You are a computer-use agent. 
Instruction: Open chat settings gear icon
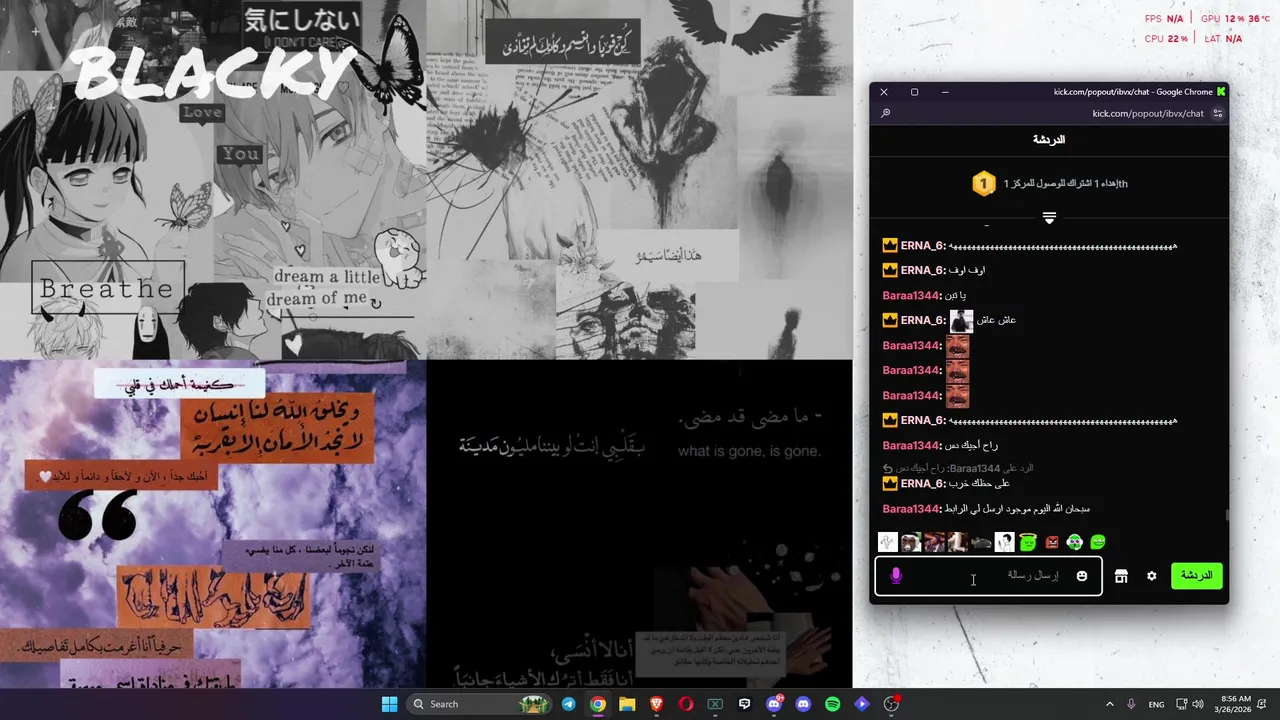[x=1152, y=576]
